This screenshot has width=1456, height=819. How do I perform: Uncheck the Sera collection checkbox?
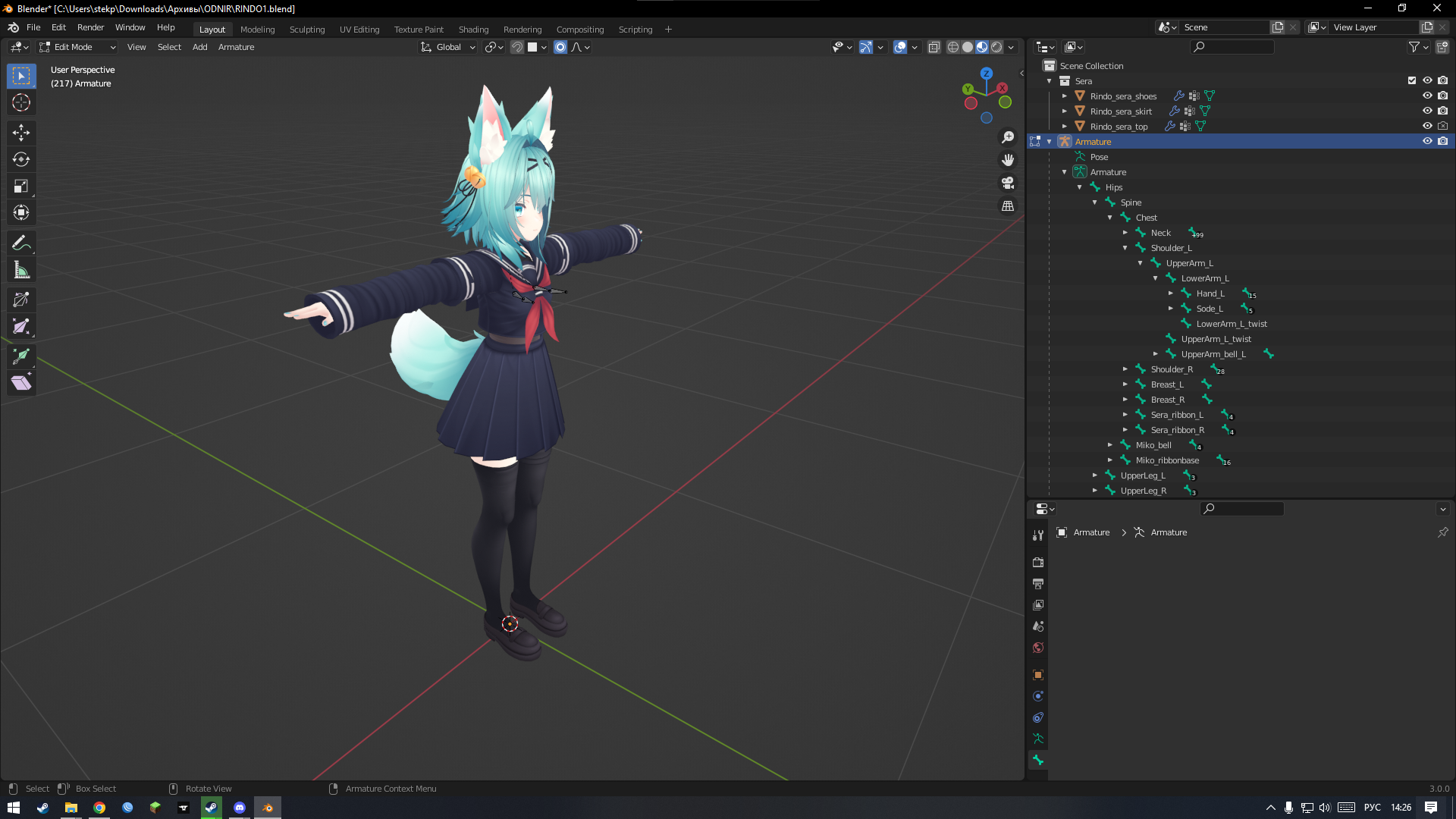tap(1412, 80)
